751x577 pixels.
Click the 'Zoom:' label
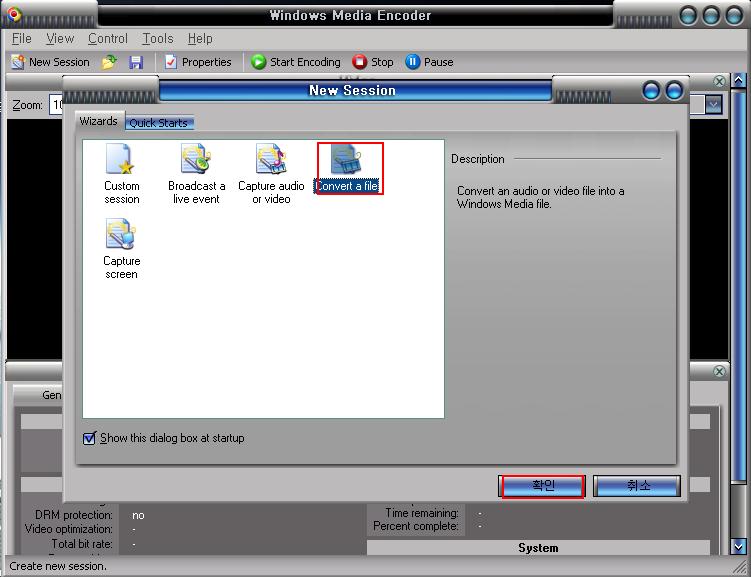pos(27,105)
